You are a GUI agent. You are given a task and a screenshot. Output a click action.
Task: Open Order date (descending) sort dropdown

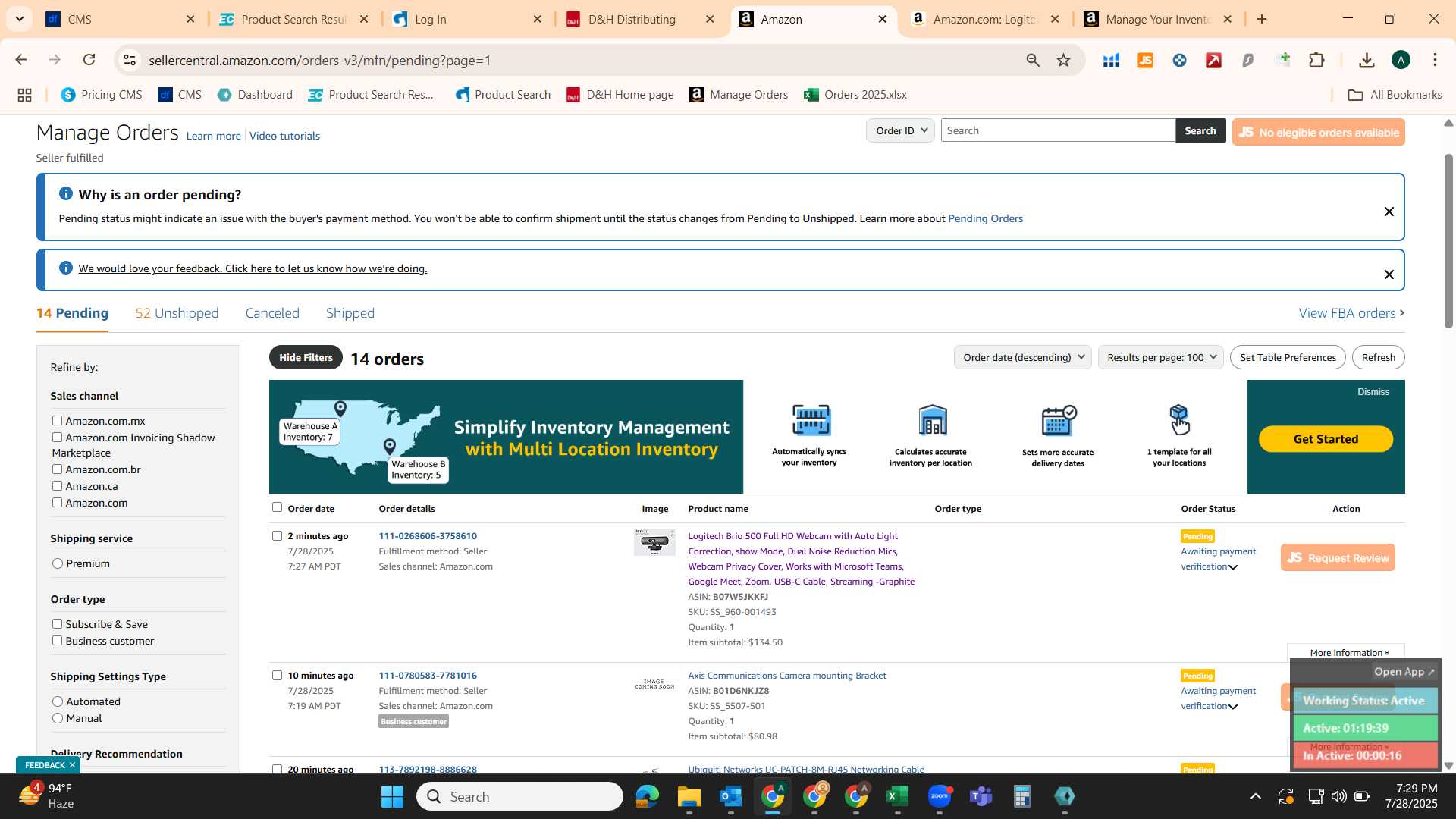click(x=1022, y=357)
